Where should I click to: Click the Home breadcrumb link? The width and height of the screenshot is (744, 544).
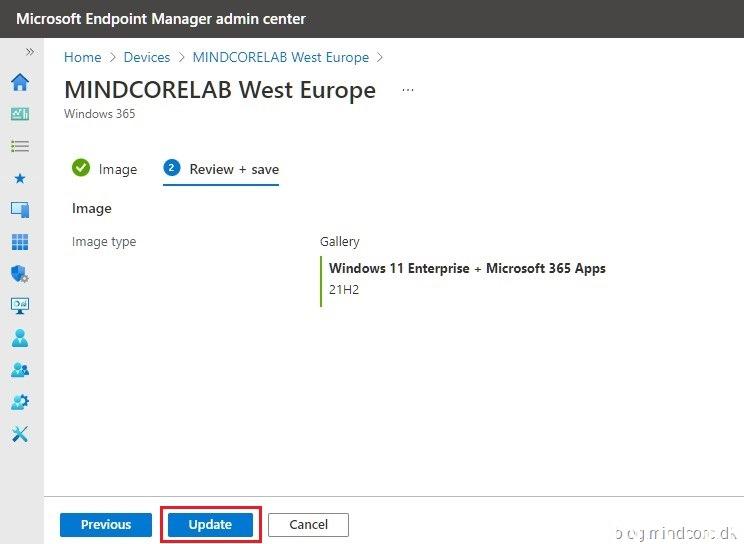point(82,58)
